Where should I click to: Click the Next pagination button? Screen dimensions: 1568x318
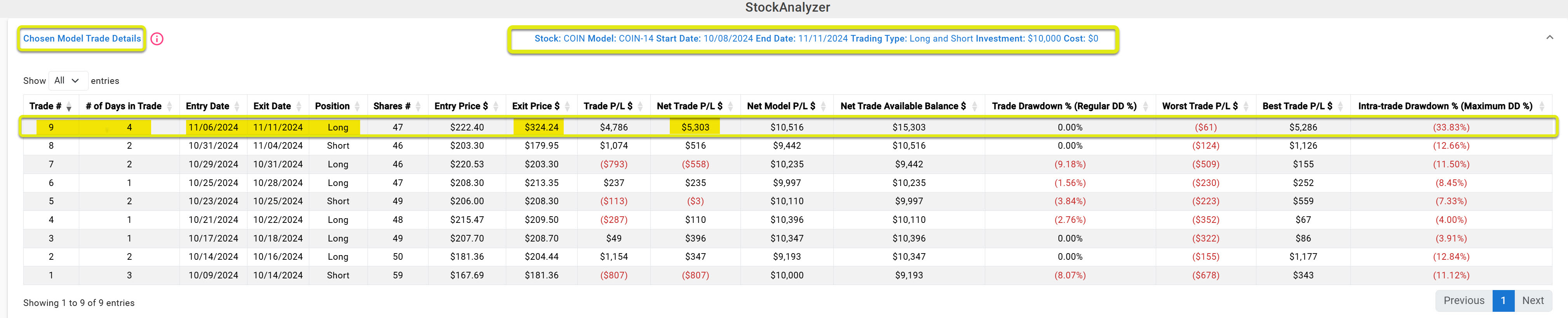(x=1532, y=301)
